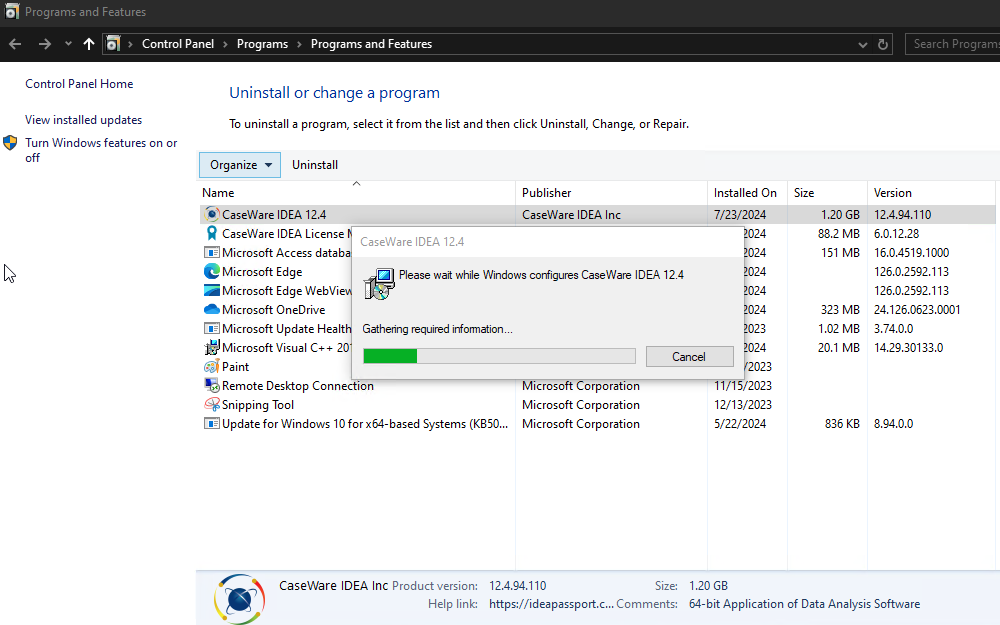This screenshot has height=625, width=1000.
Task: Click the Search Programs input field
Action: [x=953, y=44]
